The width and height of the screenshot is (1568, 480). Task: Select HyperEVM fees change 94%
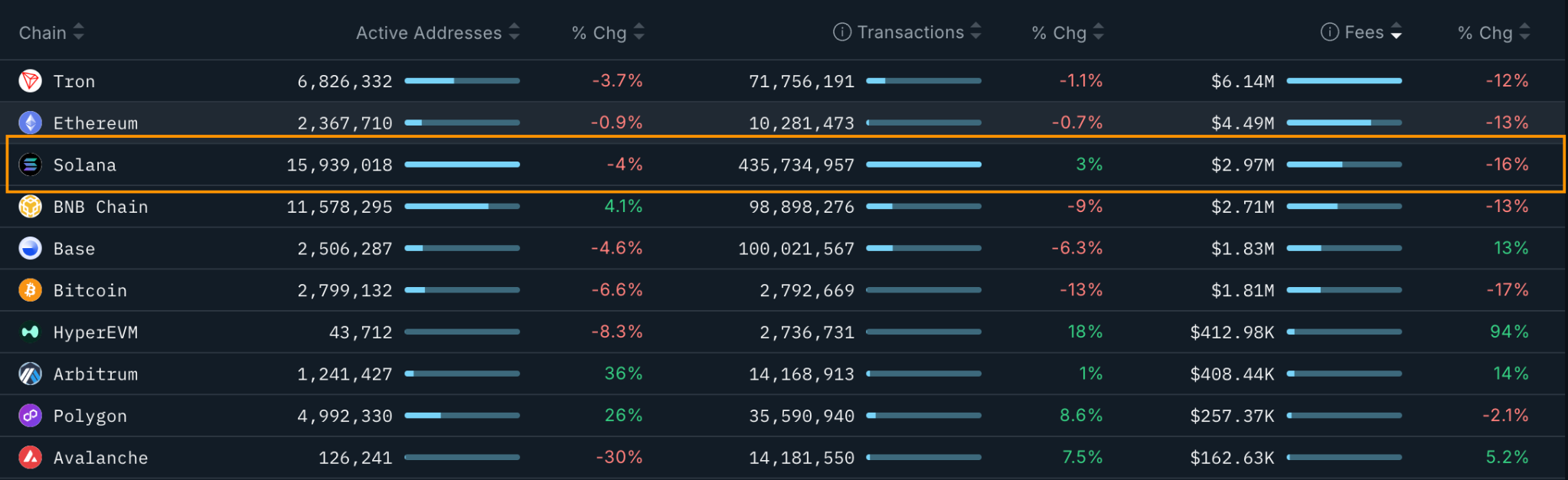pyautogui.click(x=1509, y=331)
